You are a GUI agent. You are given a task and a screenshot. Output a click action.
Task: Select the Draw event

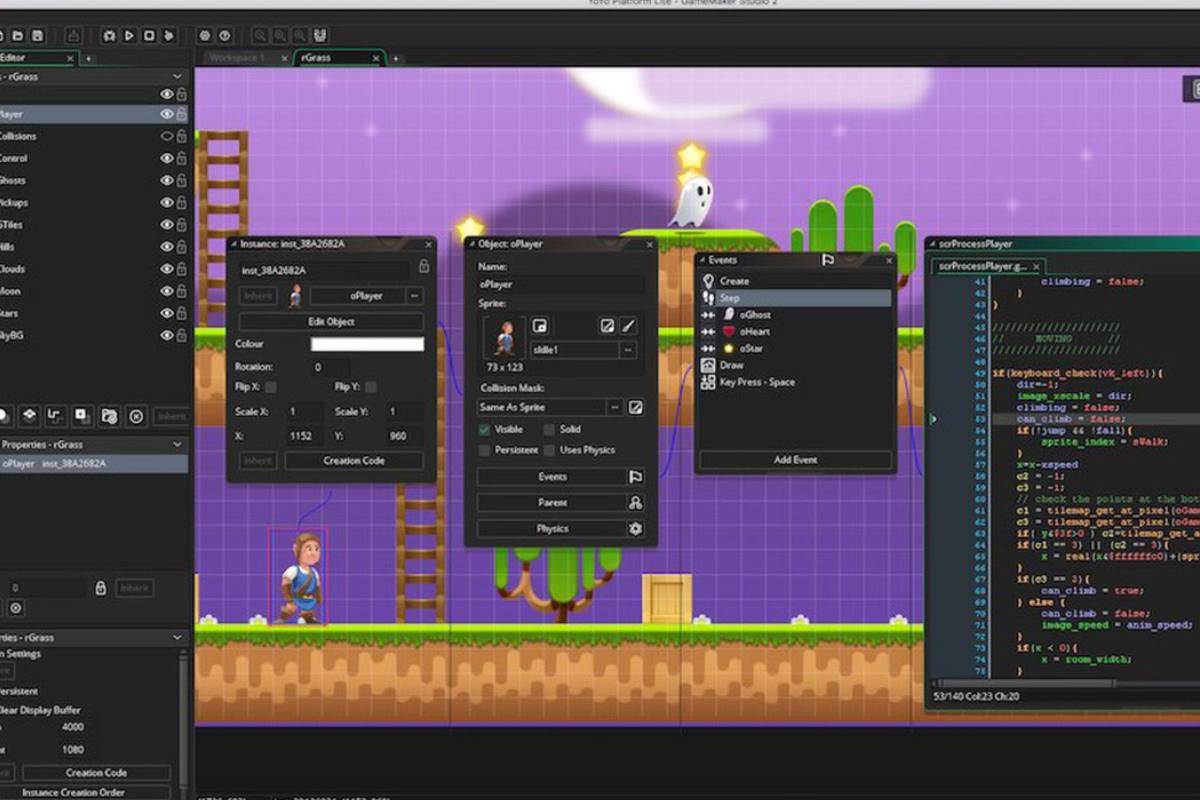tap(795, 365)
